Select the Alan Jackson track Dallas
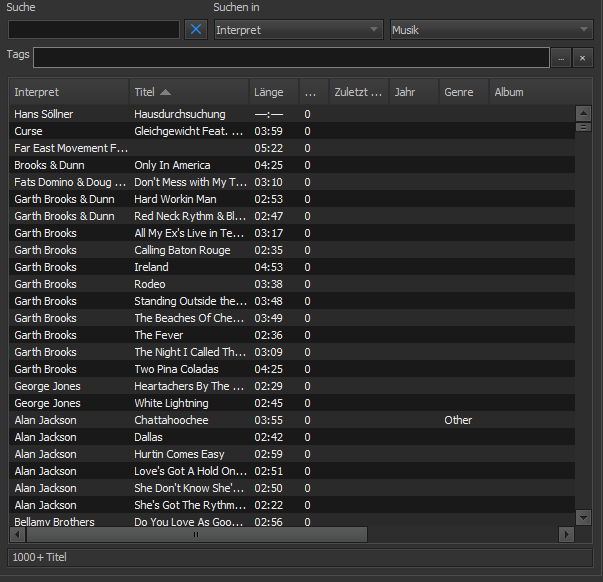This screenshot has height=582, width=603. pyautogui.click(x=292, y=437)
